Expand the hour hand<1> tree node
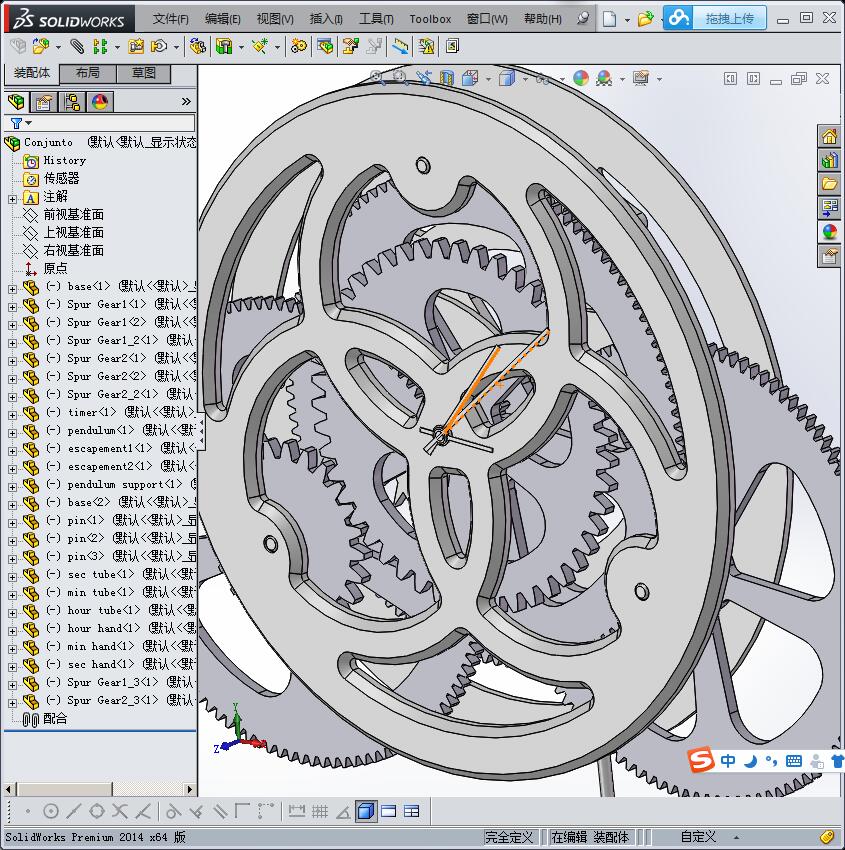Screen dimensions: 845x850 12,629
